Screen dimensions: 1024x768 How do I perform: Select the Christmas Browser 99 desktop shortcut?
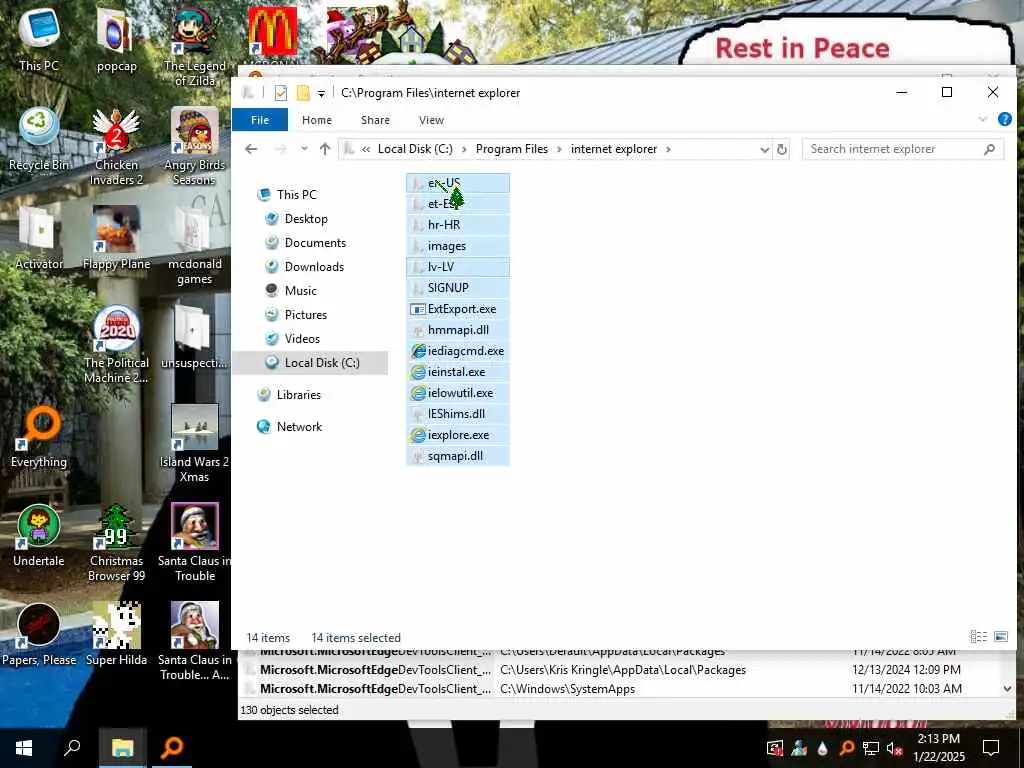[116, 543]
